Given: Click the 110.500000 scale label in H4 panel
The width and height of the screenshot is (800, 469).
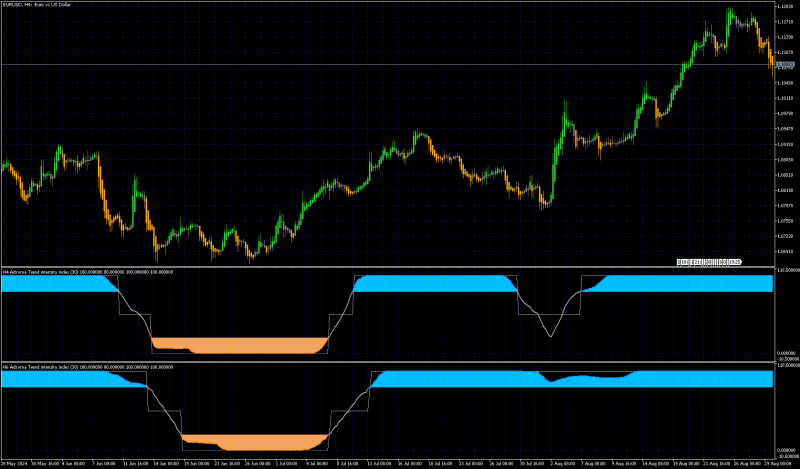Looking at the screenshot, I should pos(787,270).
